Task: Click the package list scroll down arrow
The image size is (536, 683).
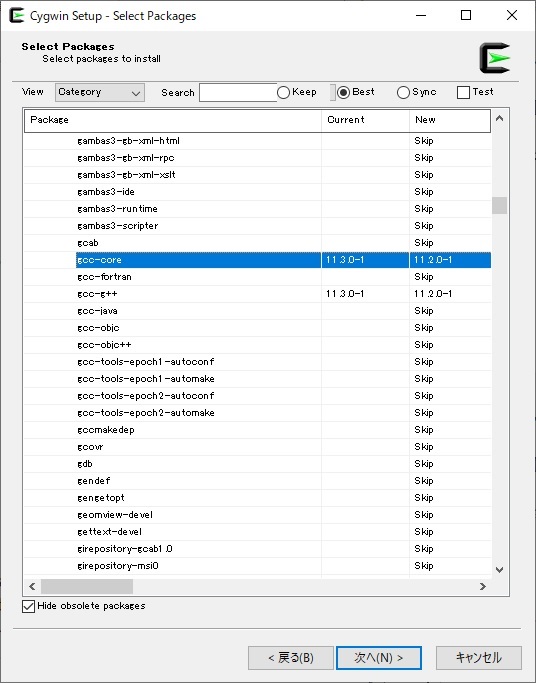Action: [499, 570]
